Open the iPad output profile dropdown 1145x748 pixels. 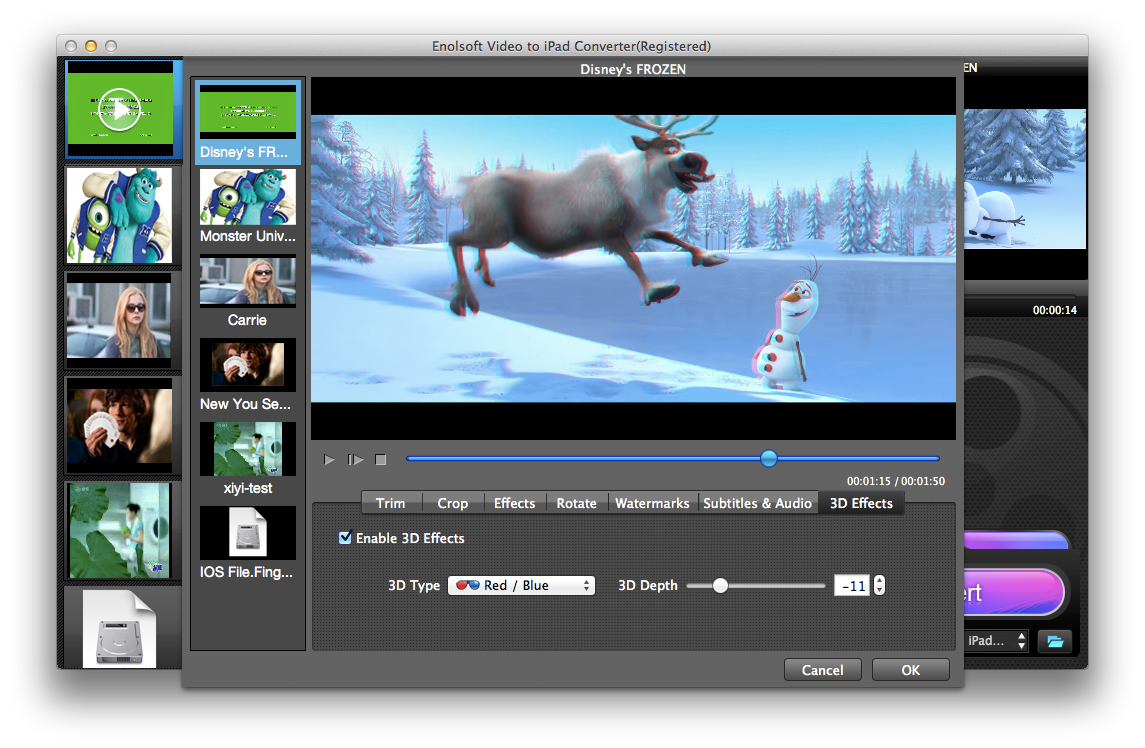coord(996,641)
